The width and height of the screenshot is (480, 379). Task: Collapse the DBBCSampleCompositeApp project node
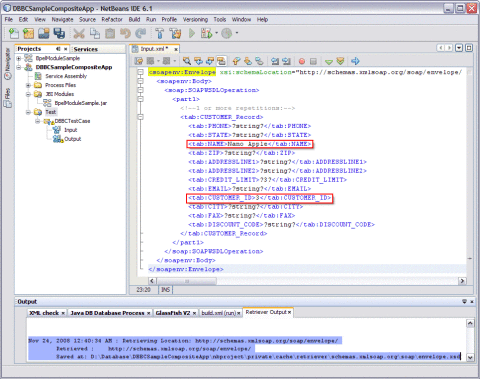pyautogui.click(x=19, y=67)
